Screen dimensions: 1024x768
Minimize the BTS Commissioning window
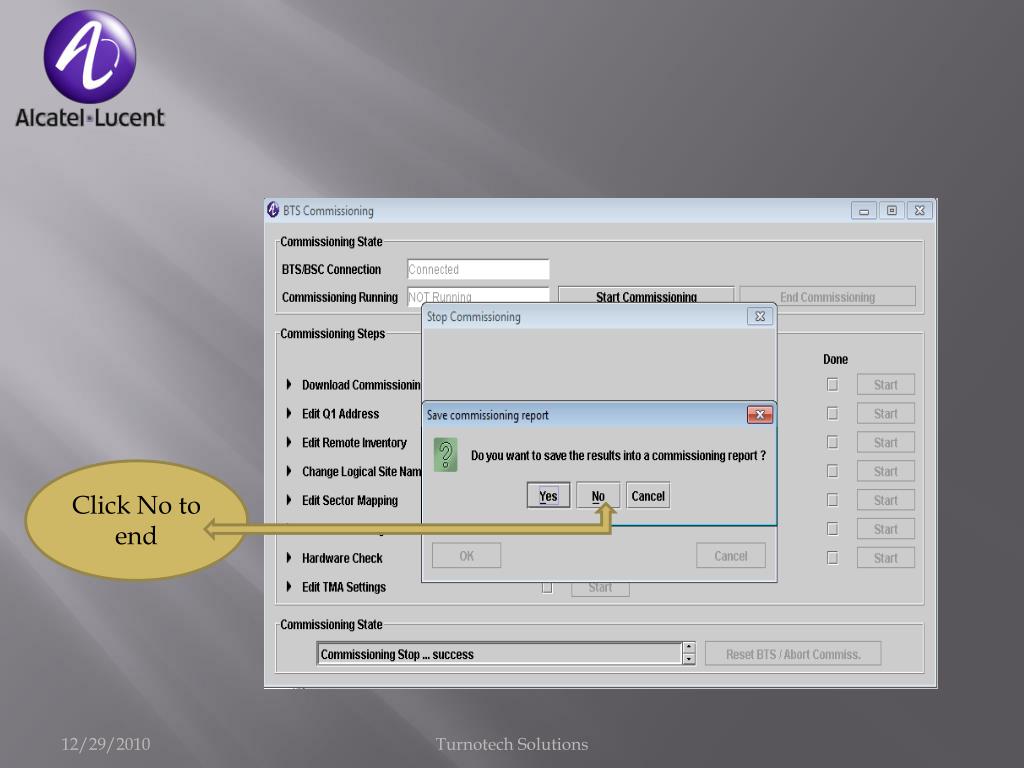pos(863,210)
